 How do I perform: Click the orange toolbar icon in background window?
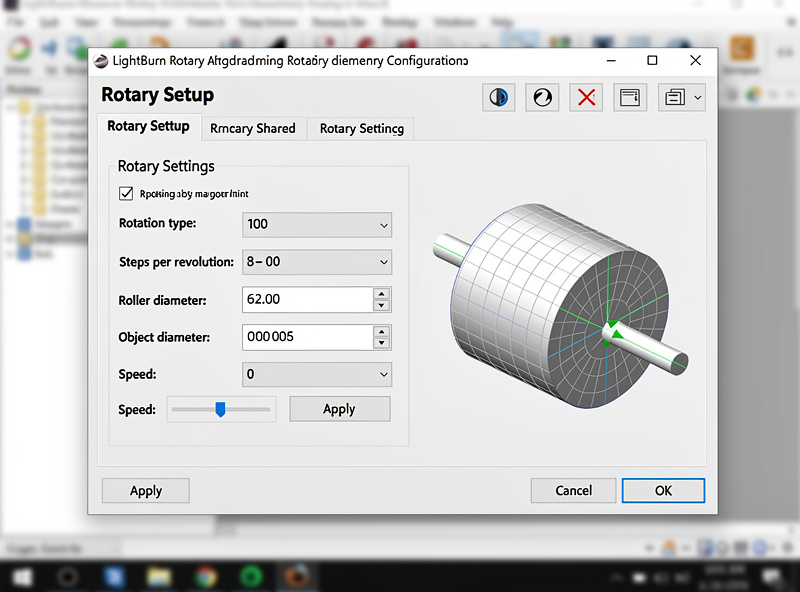pyautogui.click(x=741, y=49)
